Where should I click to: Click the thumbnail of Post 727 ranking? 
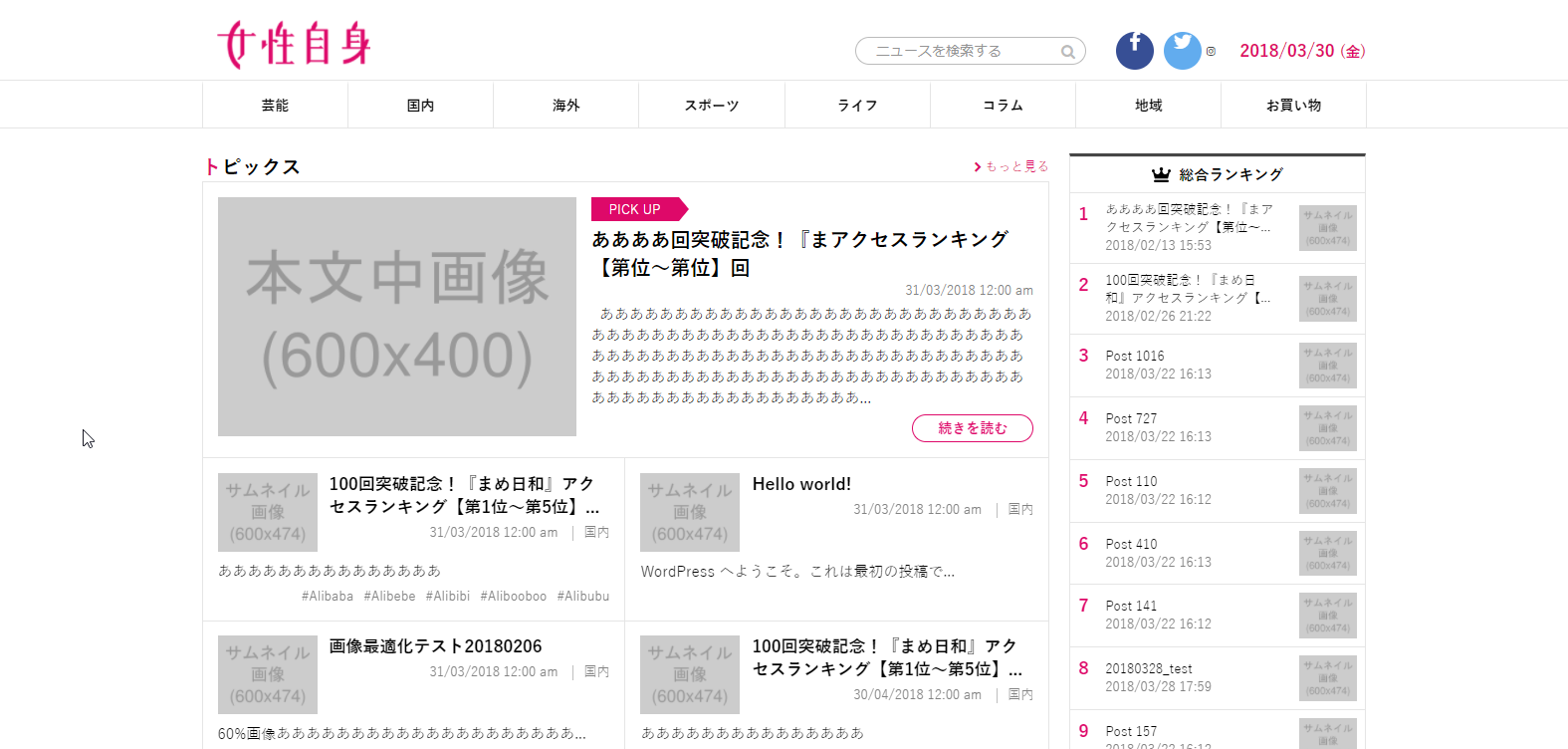pos(1328,428)
